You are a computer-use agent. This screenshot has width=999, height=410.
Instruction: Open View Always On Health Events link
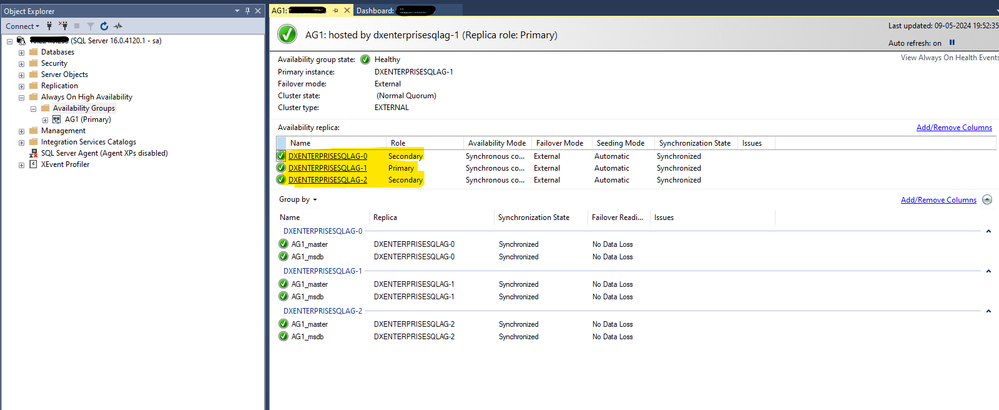(949, 57)
